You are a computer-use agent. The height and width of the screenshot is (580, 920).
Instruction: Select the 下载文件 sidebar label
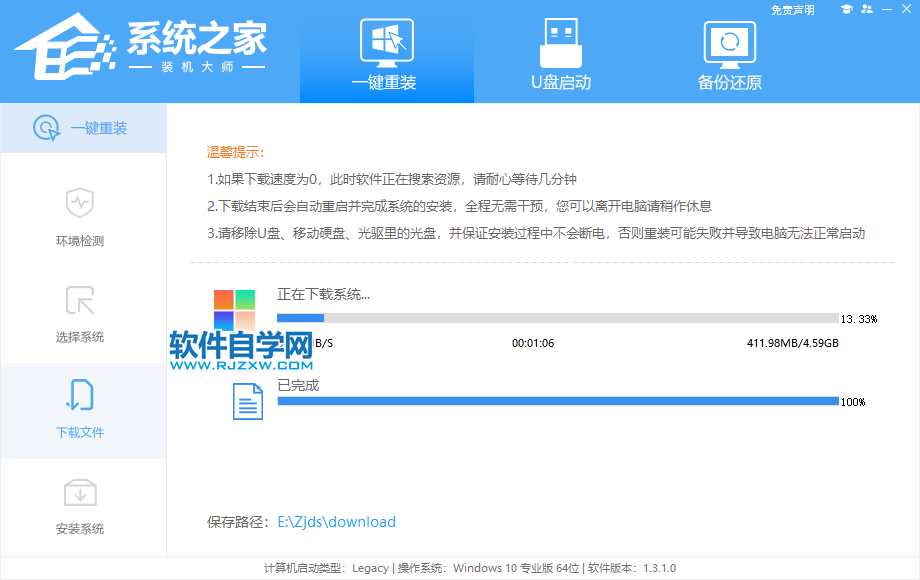point(80,433)
